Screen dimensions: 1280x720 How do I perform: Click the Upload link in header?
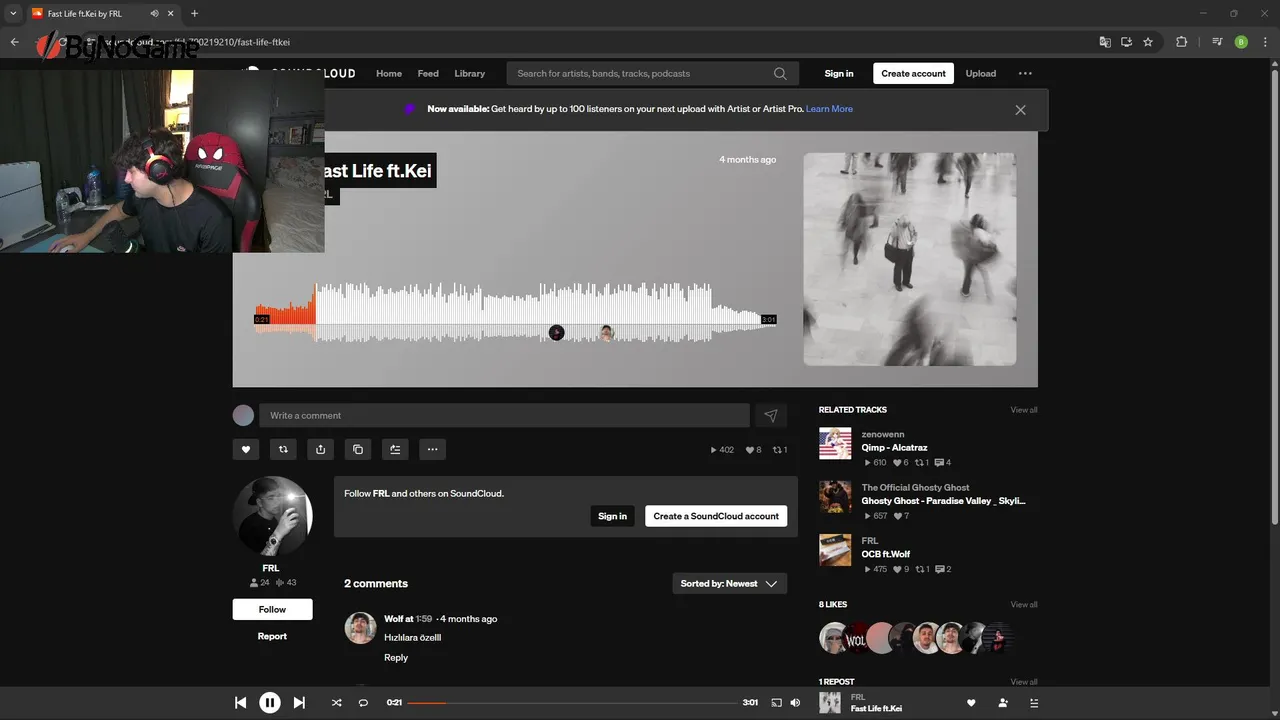(980, 73)
